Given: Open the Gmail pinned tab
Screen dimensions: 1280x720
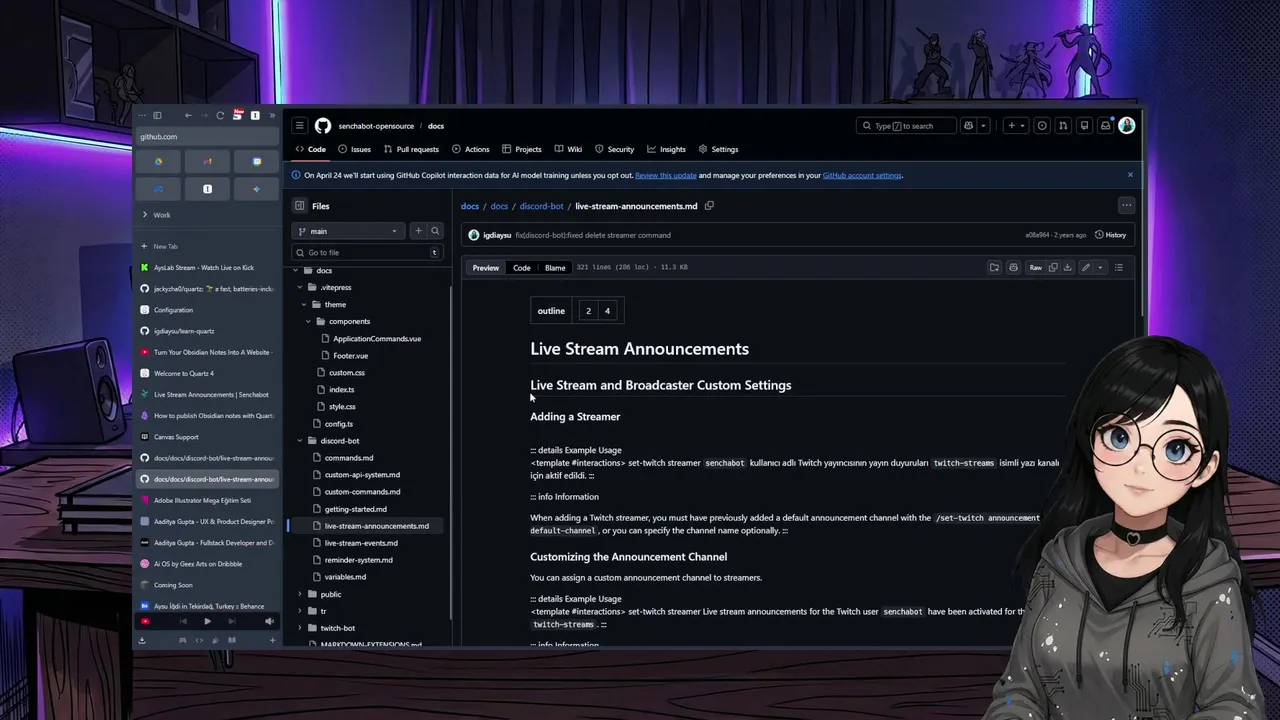Looking at the screenshot, I should pyautogui.click(x=207, y=161).
